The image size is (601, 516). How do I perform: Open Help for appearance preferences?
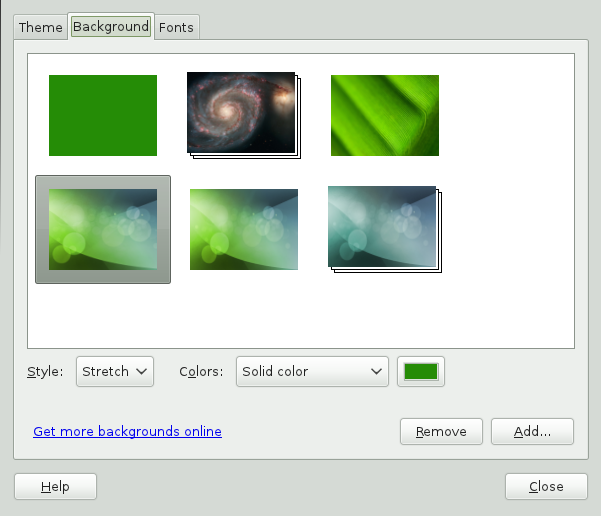click(x=56, y=486)
